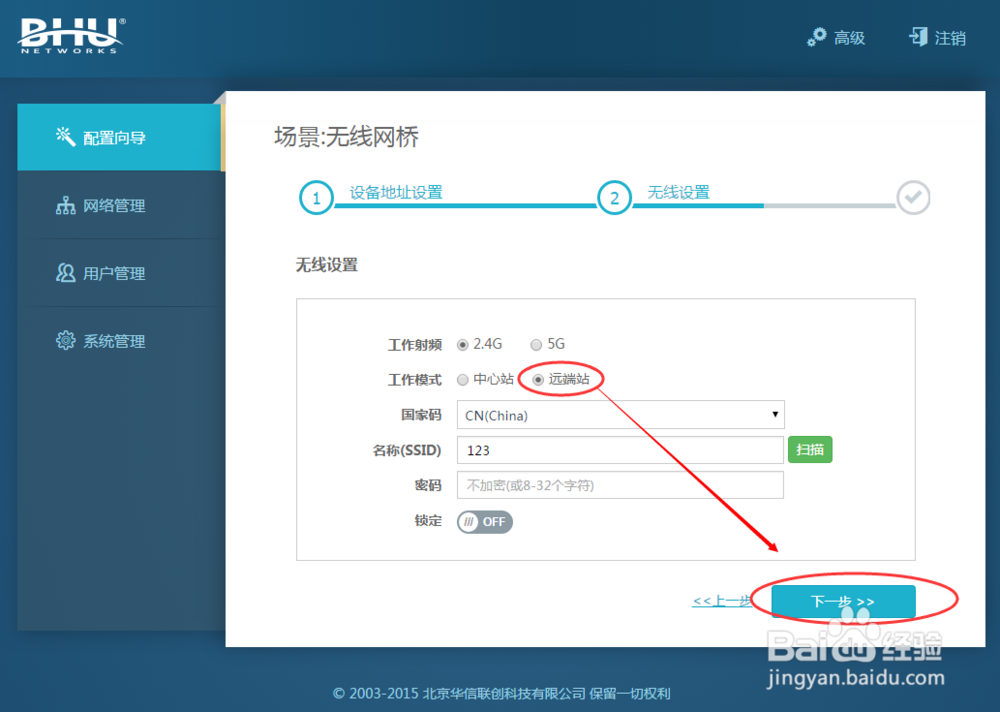Click the BHU Networks logo
The image size is (1000, 712).
pos(71,36)
